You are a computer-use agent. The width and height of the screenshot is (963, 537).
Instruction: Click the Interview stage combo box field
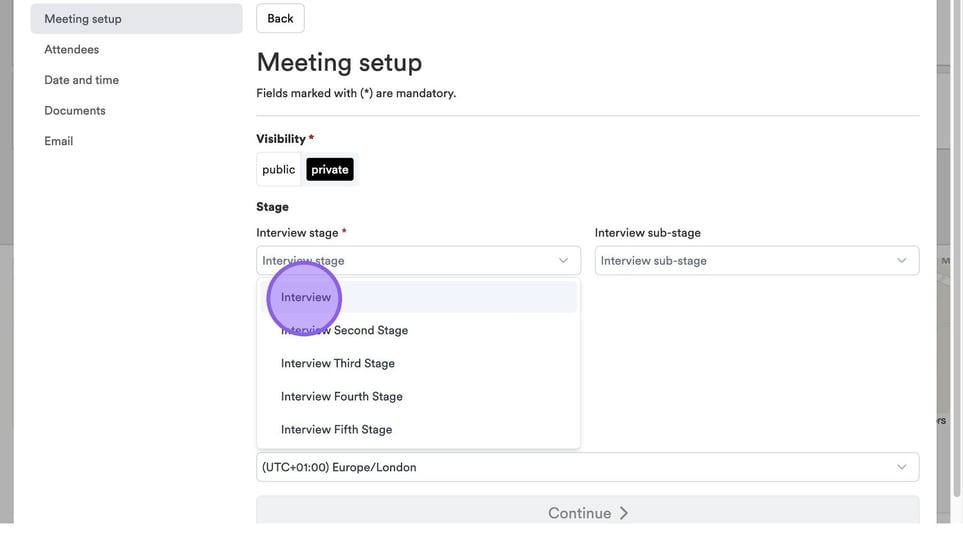[405, 261]
